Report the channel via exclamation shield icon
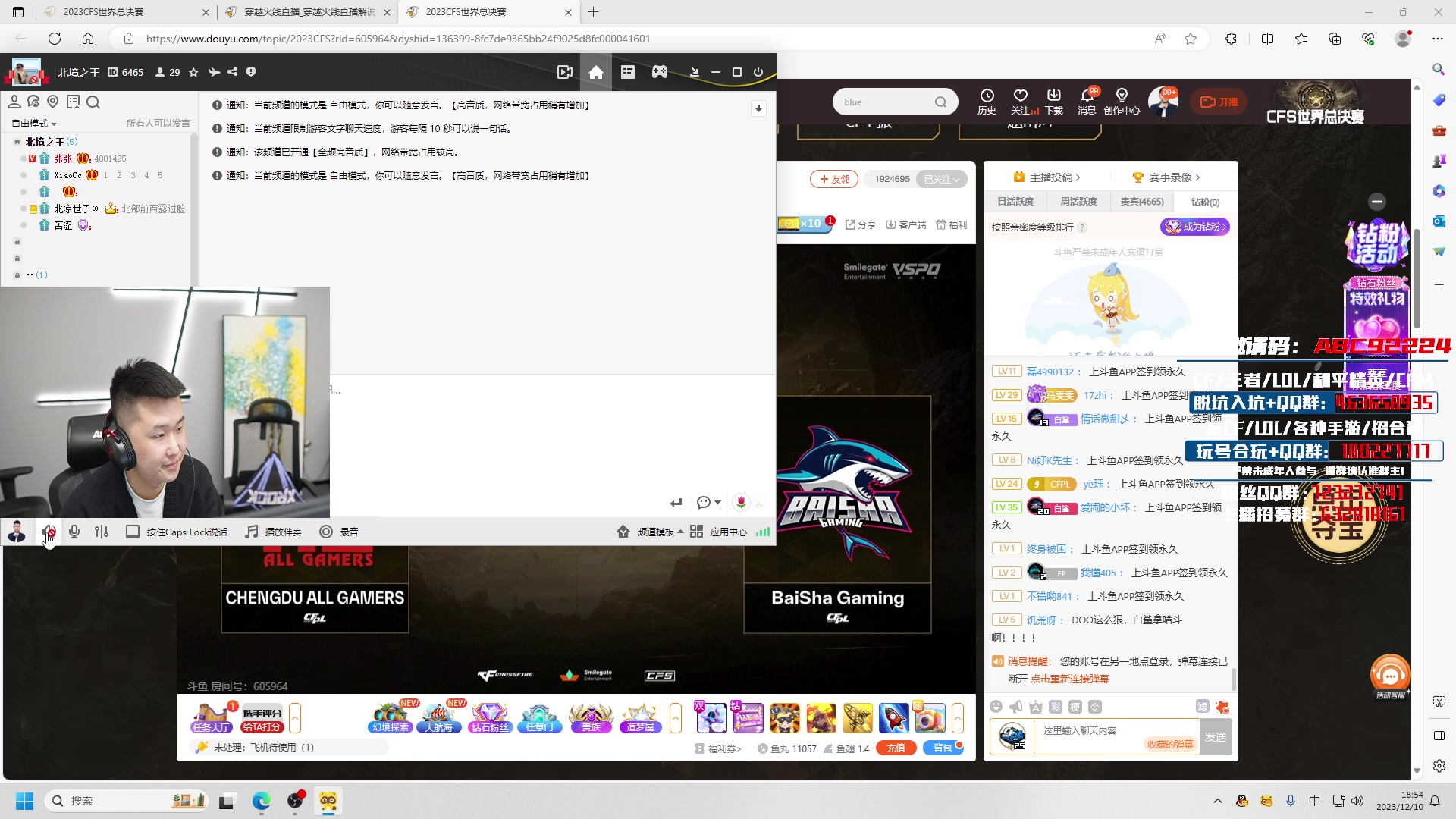 pyautogui.click(x=251, y=72)
